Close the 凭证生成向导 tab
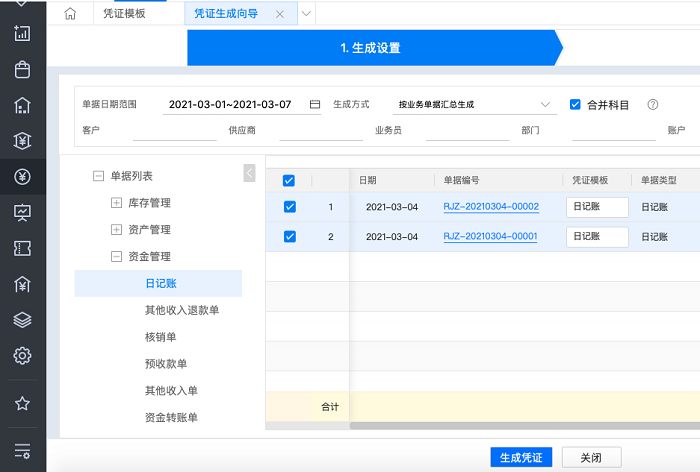 click(x=280, y=14)
